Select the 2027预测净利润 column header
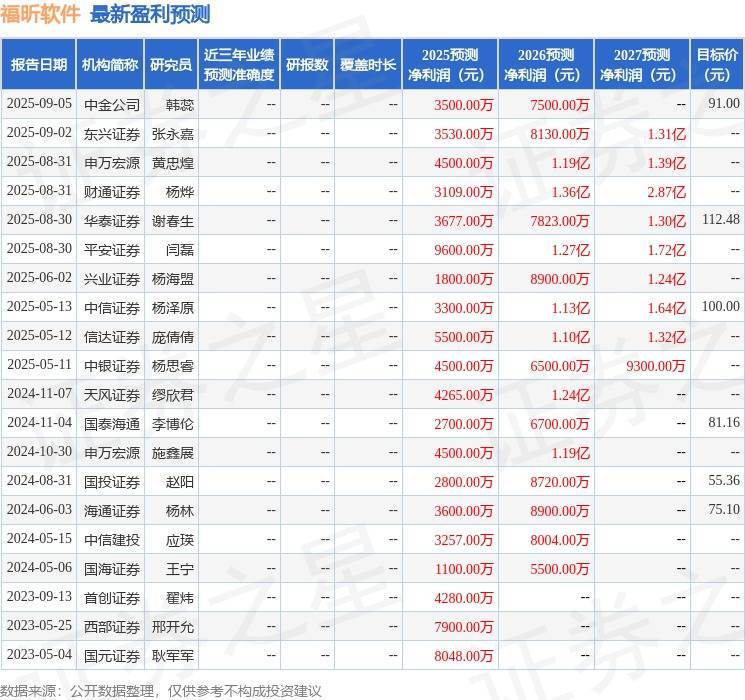The image size is (745, 700). point(642,64)
